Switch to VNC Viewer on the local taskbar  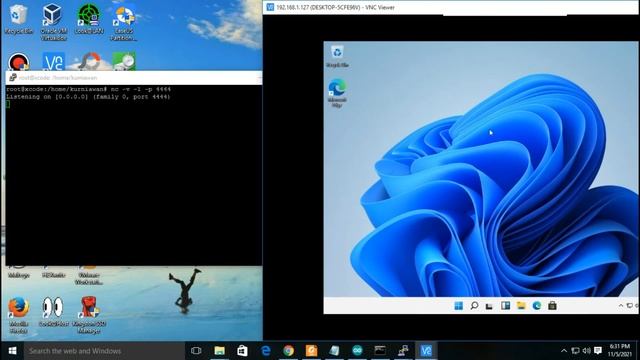(x=426, y=351)
